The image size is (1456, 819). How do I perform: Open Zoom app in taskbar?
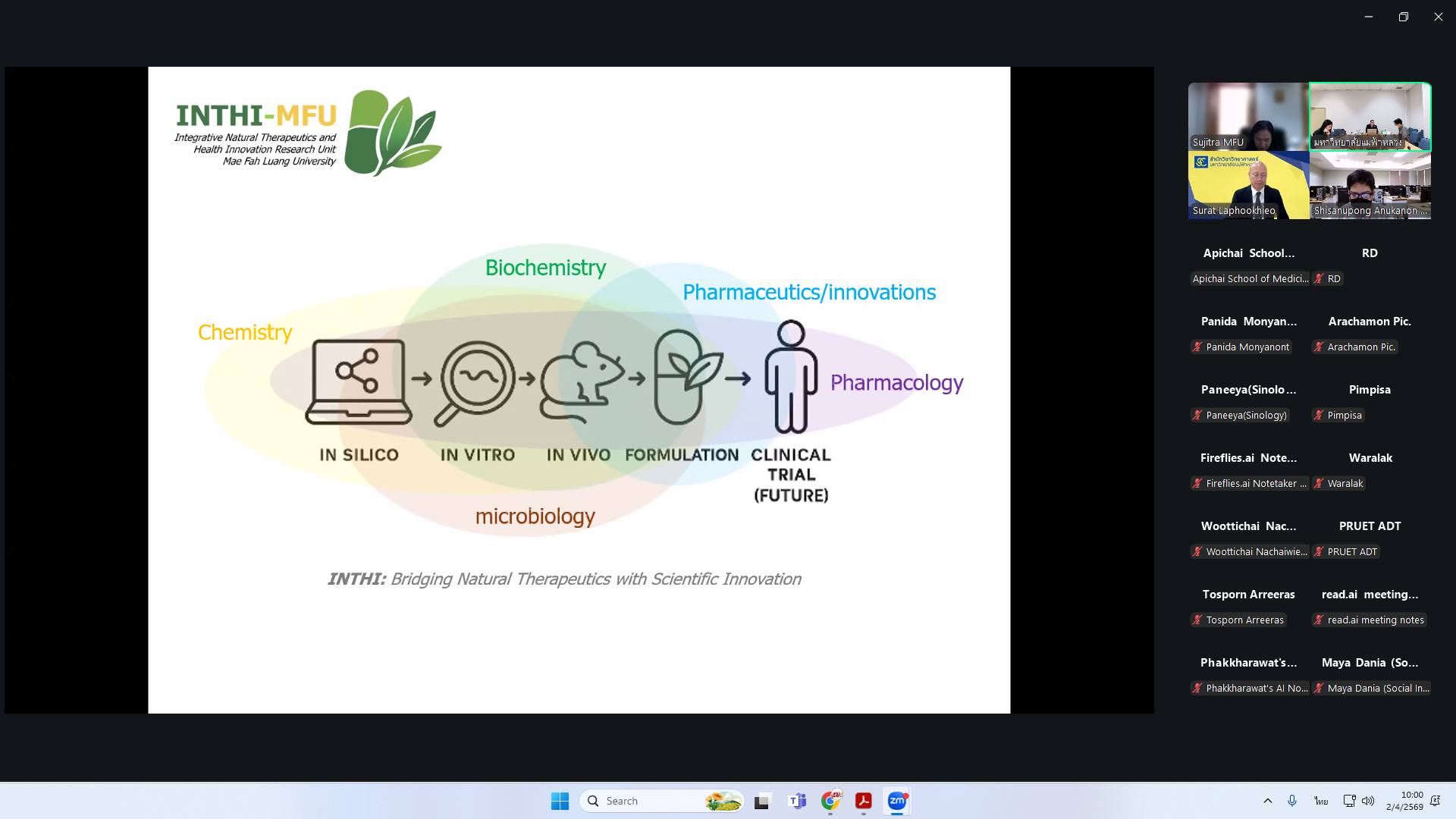point(896,801)
